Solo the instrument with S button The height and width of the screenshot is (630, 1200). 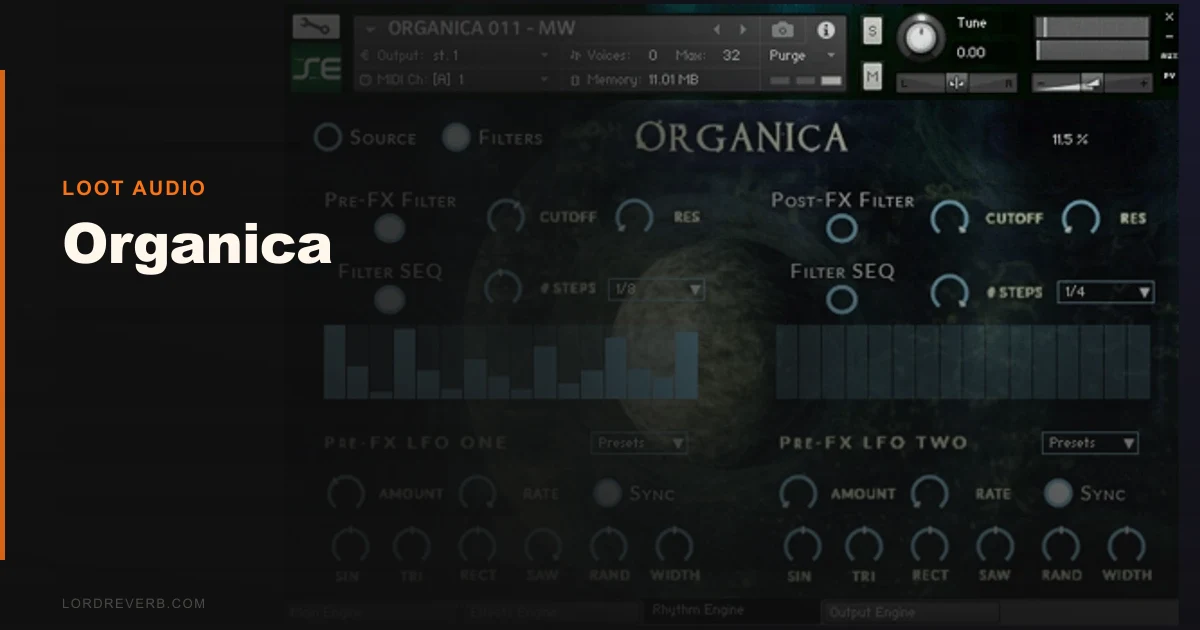pos(872,30)
